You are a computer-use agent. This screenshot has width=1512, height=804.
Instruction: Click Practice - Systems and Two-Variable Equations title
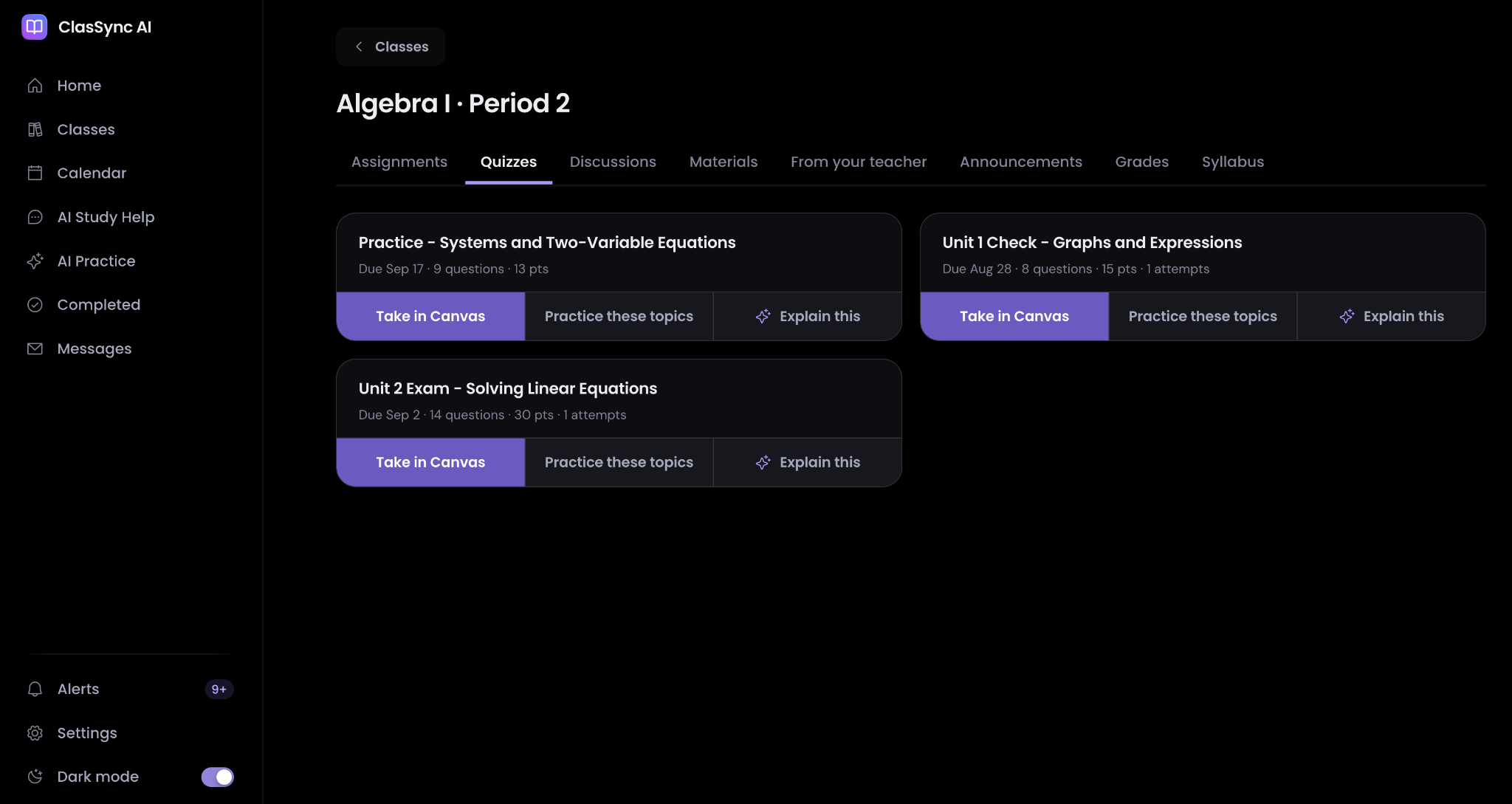[547, 242]
